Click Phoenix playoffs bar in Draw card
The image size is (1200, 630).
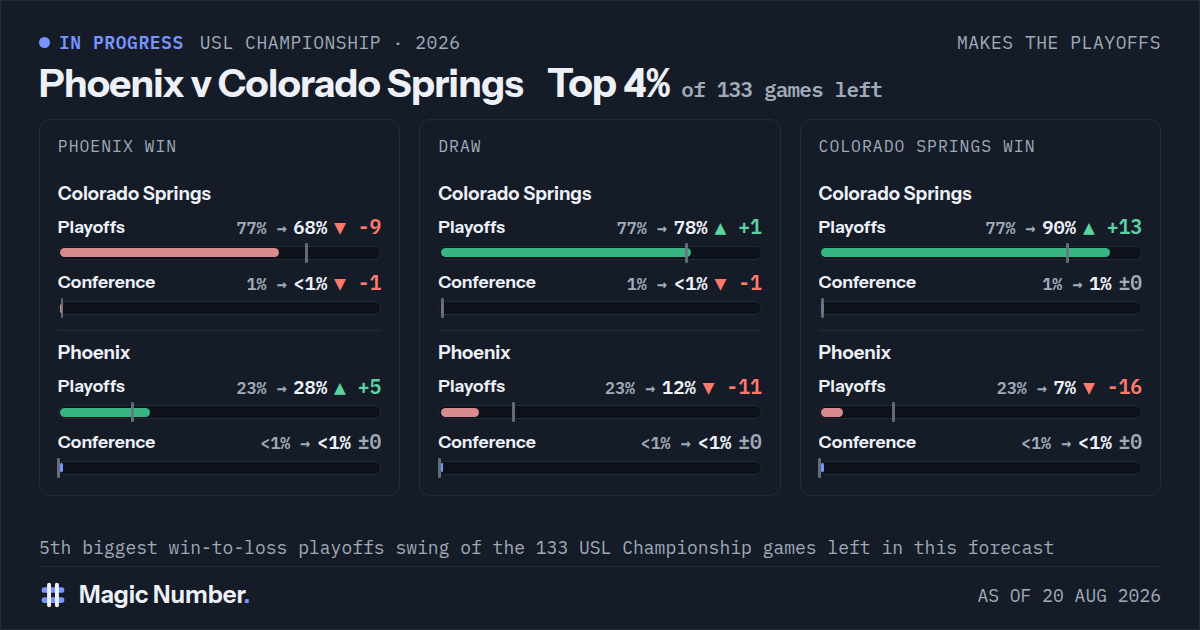600,412
